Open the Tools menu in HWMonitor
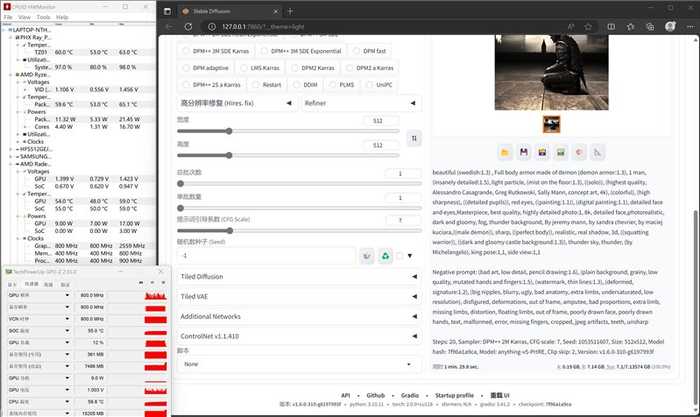This screenshot has height=417, width=700. 44,17
